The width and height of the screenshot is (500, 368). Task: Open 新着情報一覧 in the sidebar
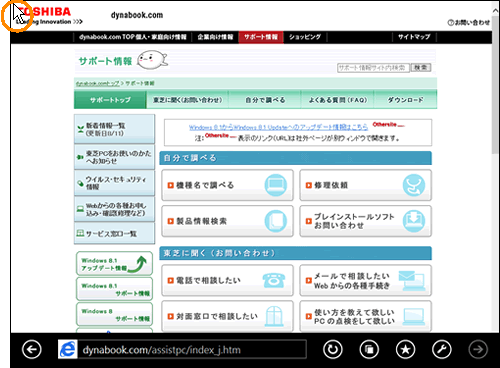click(114, 129)
